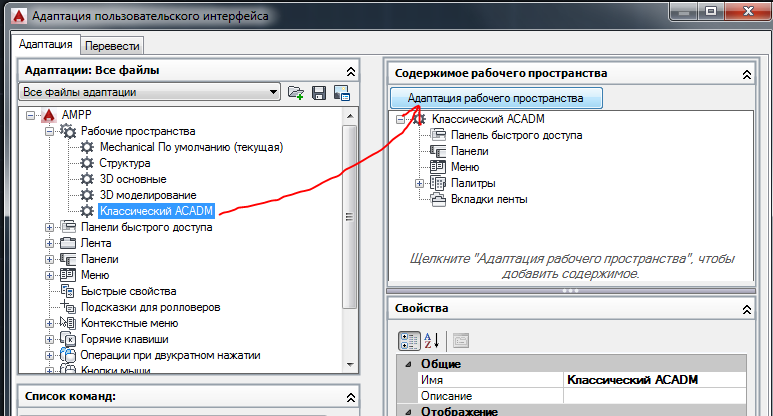Select Классический ACADM root in workspace contents

488,119
